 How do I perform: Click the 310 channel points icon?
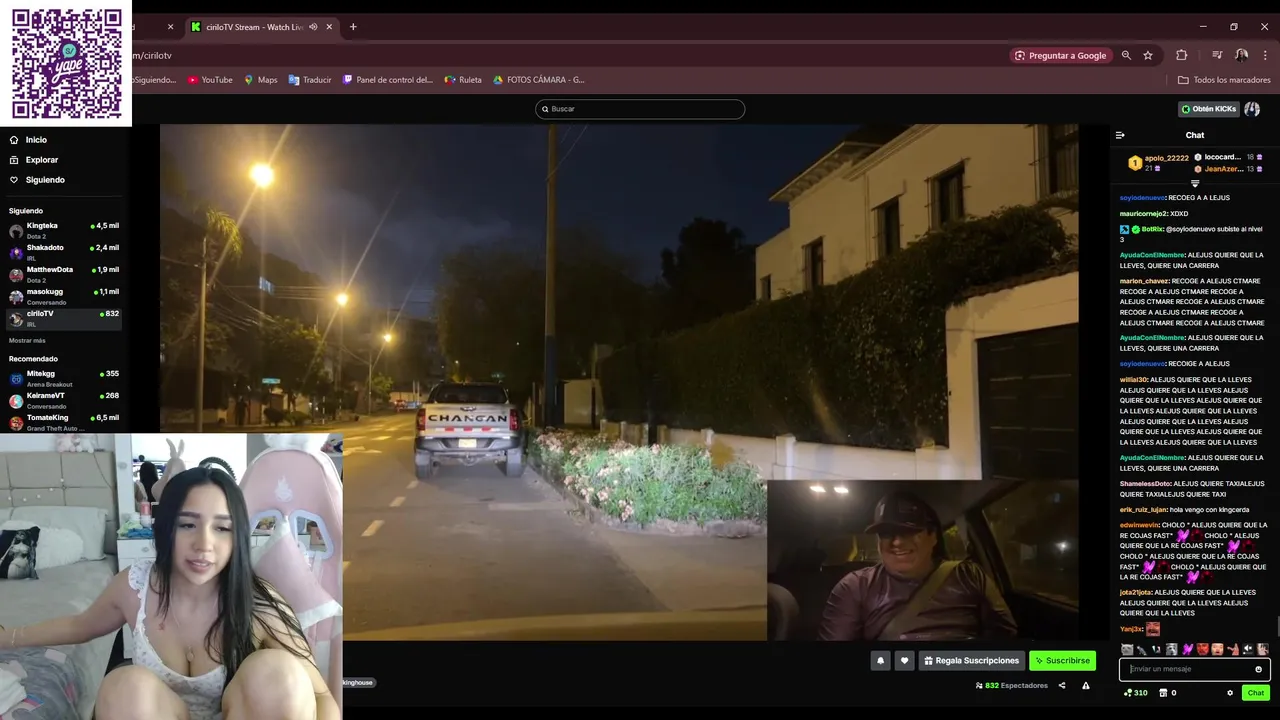pos(1135,693)
